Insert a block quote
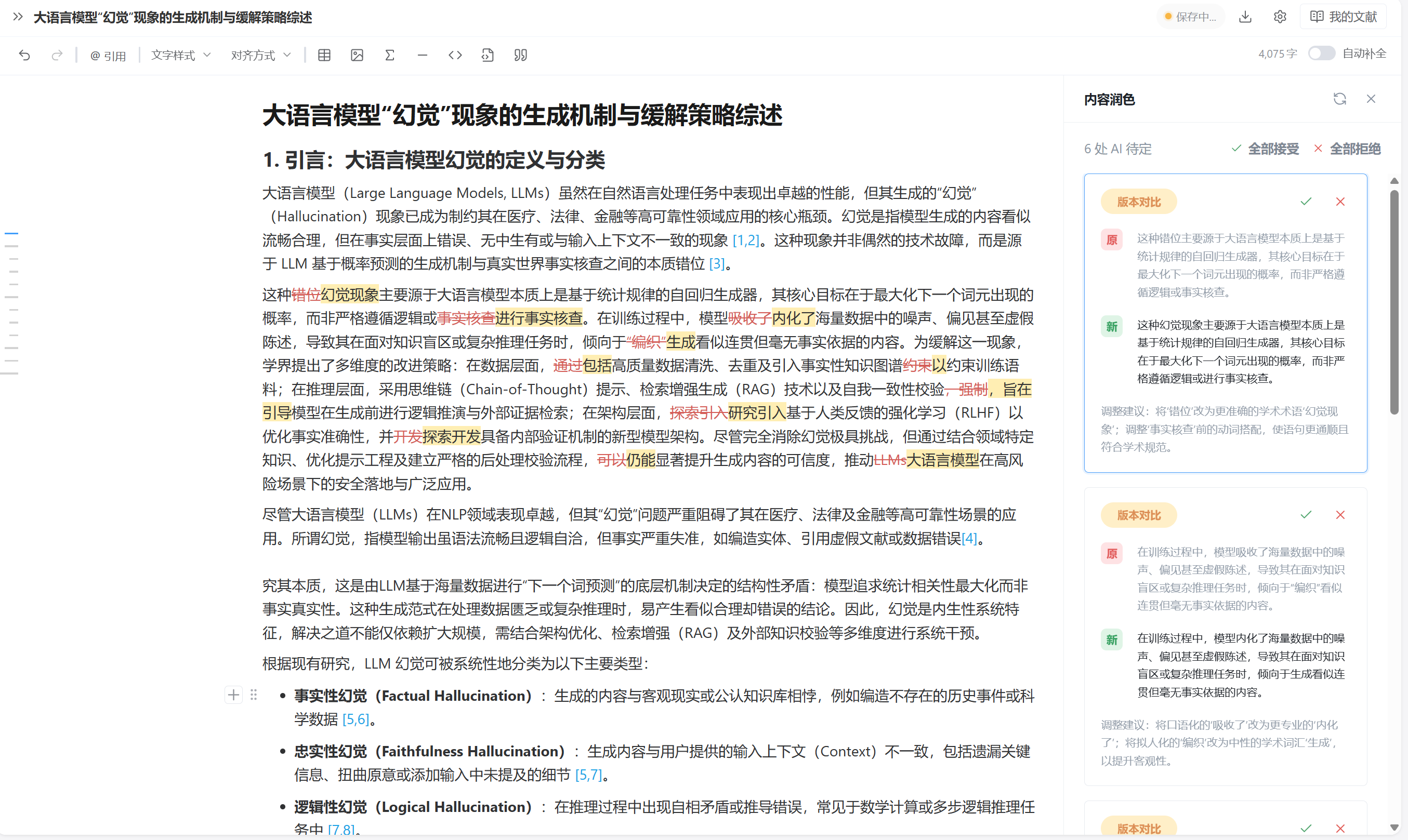The image size is (1408, 840). 521,55
